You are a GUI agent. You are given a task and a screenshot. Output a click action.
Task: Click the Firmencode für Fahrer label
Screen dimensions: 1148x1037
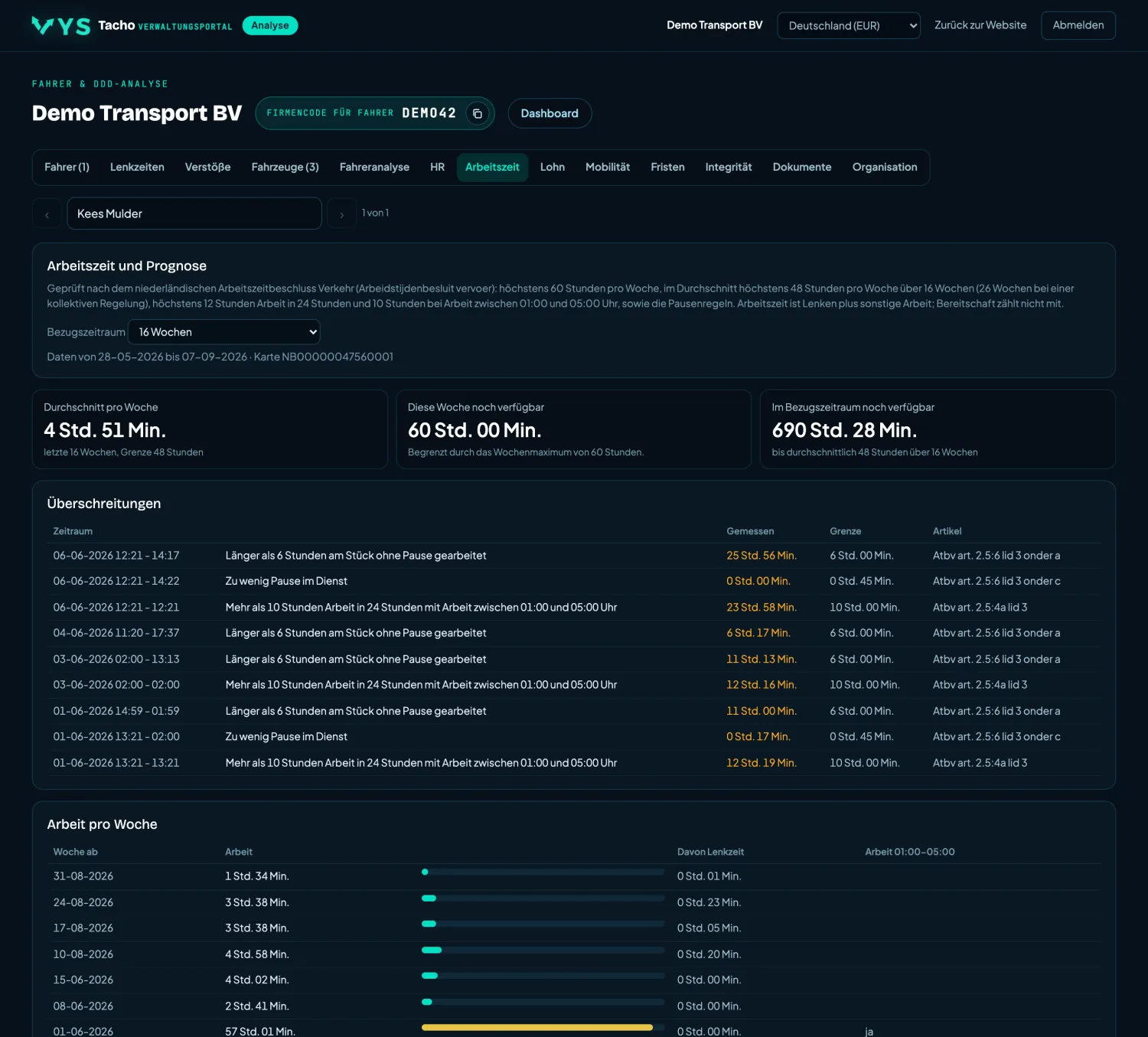330,113
